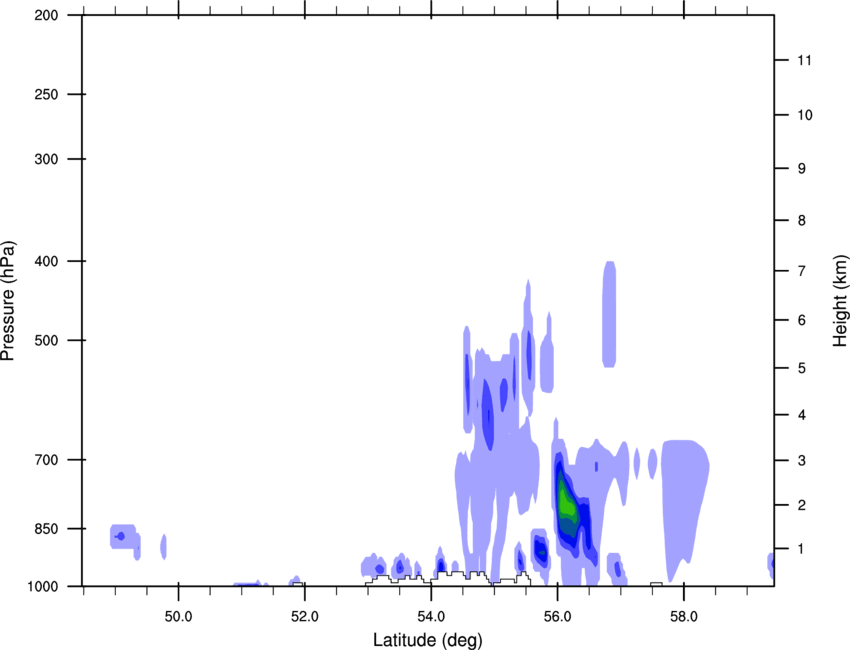Click the Pressure (hPa) axis title
Screen dimensions: 850x650
(x=8, y=301)
